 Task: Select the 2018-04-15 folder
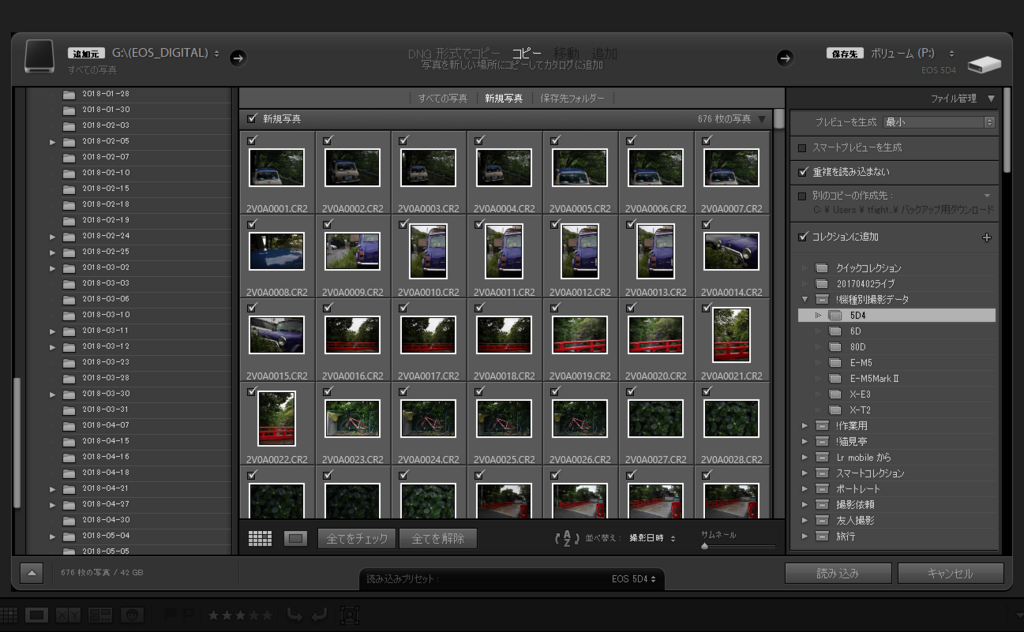(x=105, y=441)
